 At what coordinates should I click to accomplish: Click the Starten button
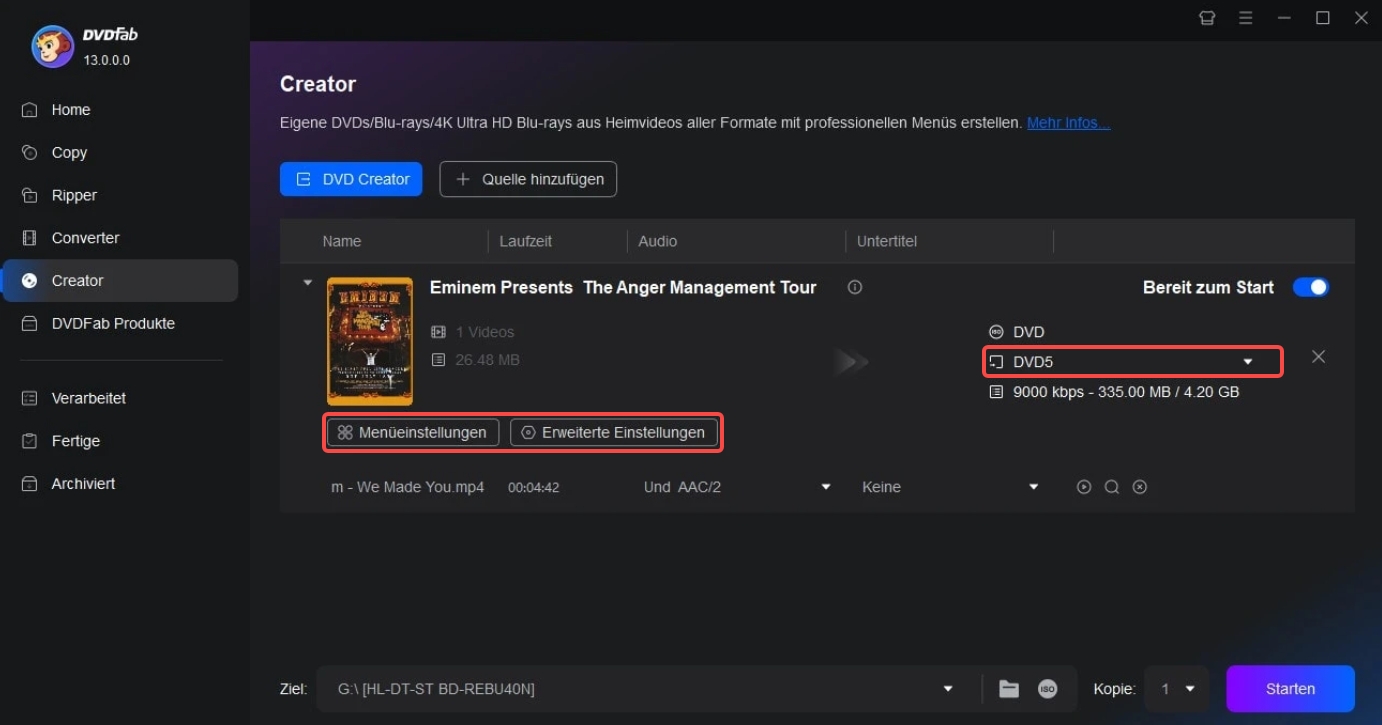(1290, 689)
